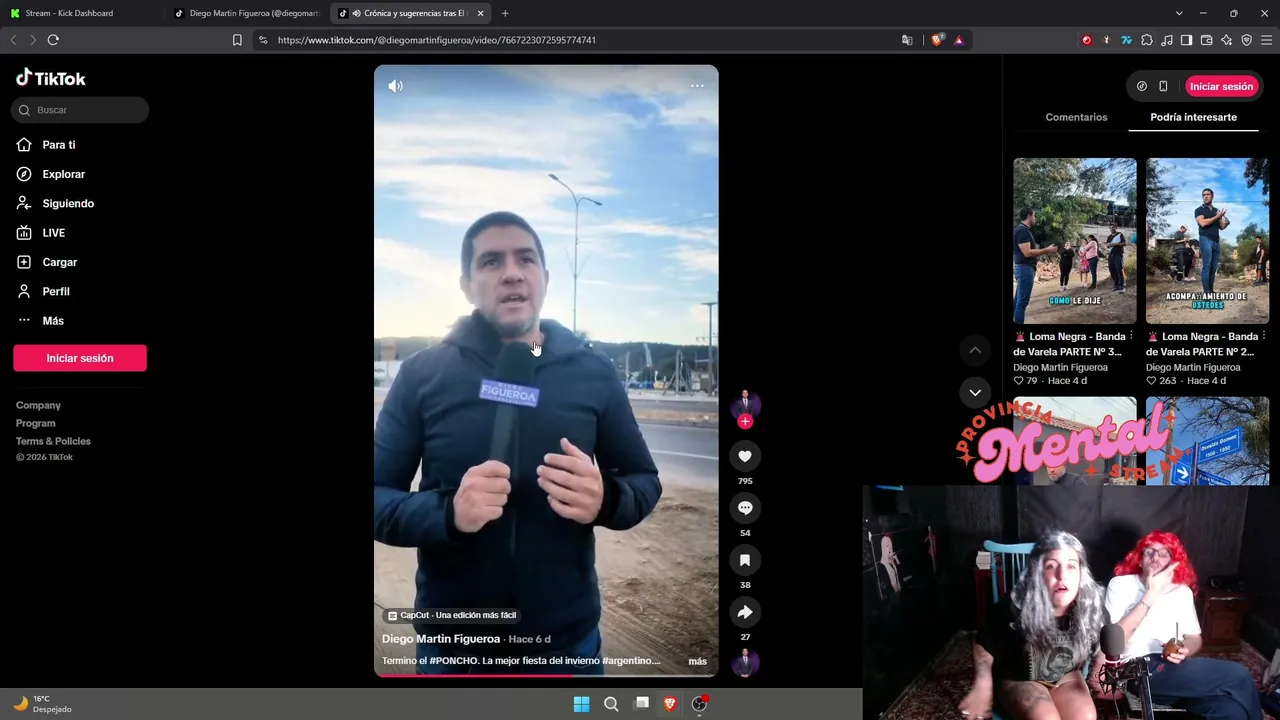Open the Loma Negra PARTE Nº 2 thumbnail

(x=1207, y=241)
